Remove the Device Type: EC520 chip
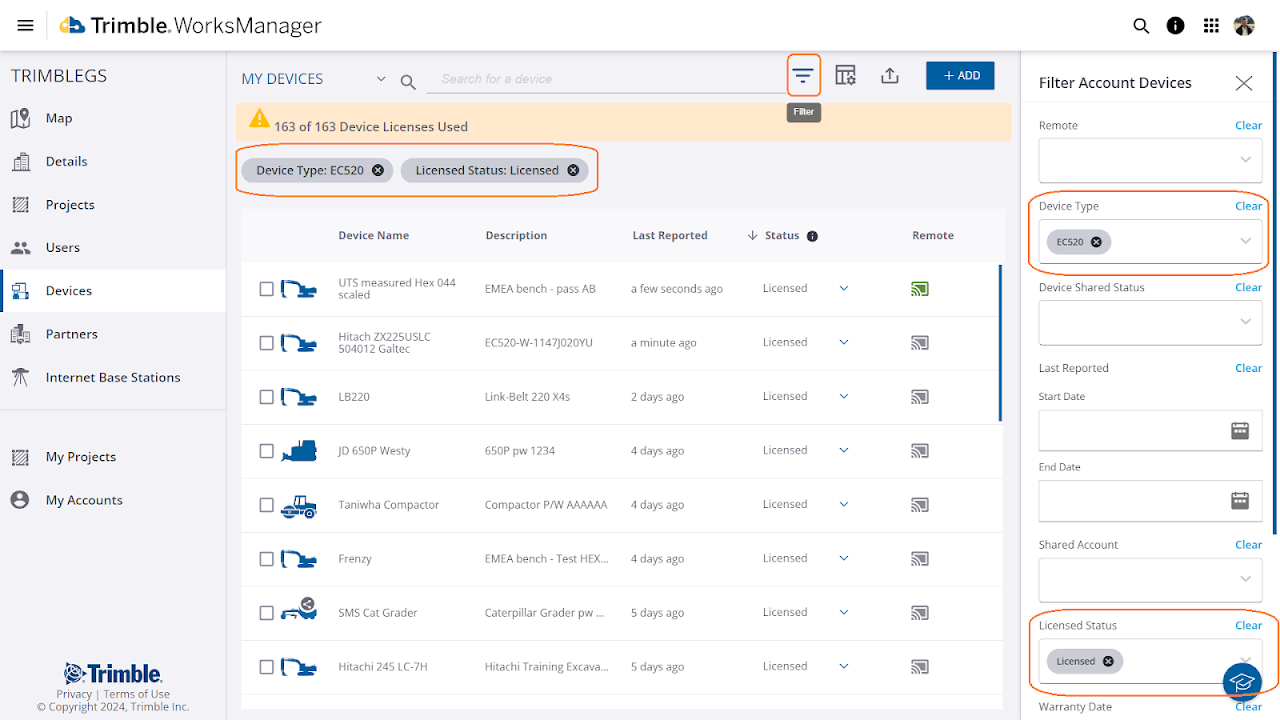This screenshot has height=720, width=1280. coord(378,170)
